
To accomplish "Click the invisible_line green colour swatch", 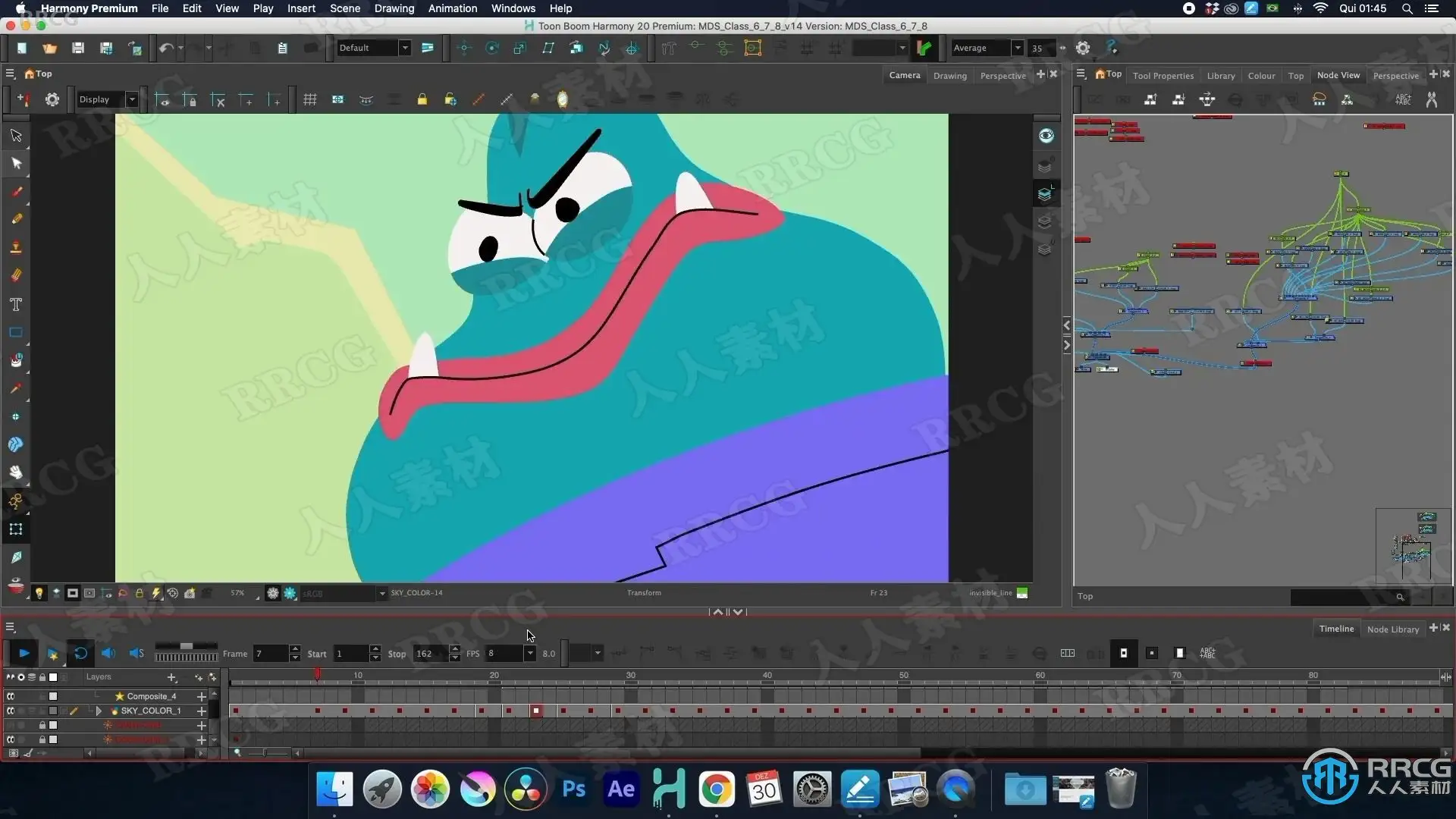I will click(1022, 593).
